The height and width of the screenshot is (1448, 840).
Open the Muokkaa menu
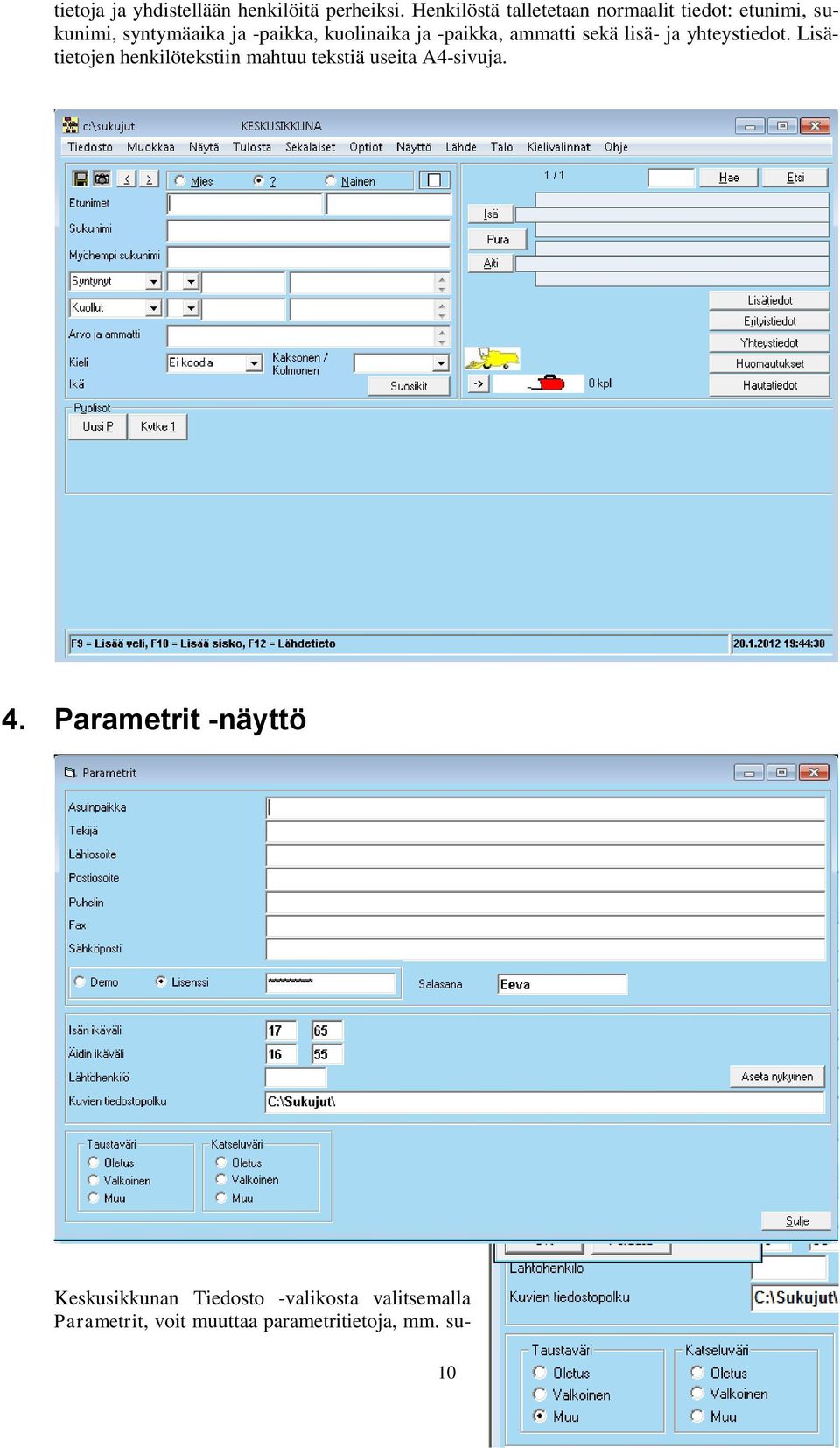coord(150,147)
